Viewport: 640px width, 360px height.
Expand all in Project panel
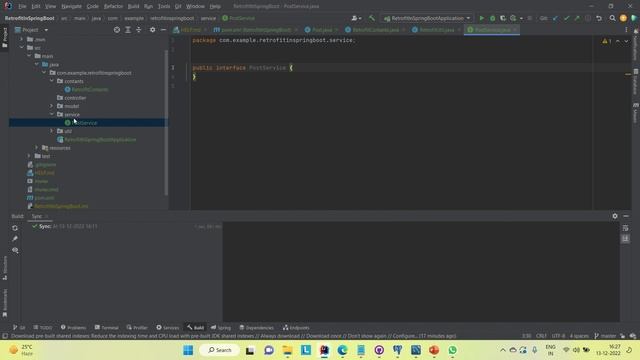point(128,30)
